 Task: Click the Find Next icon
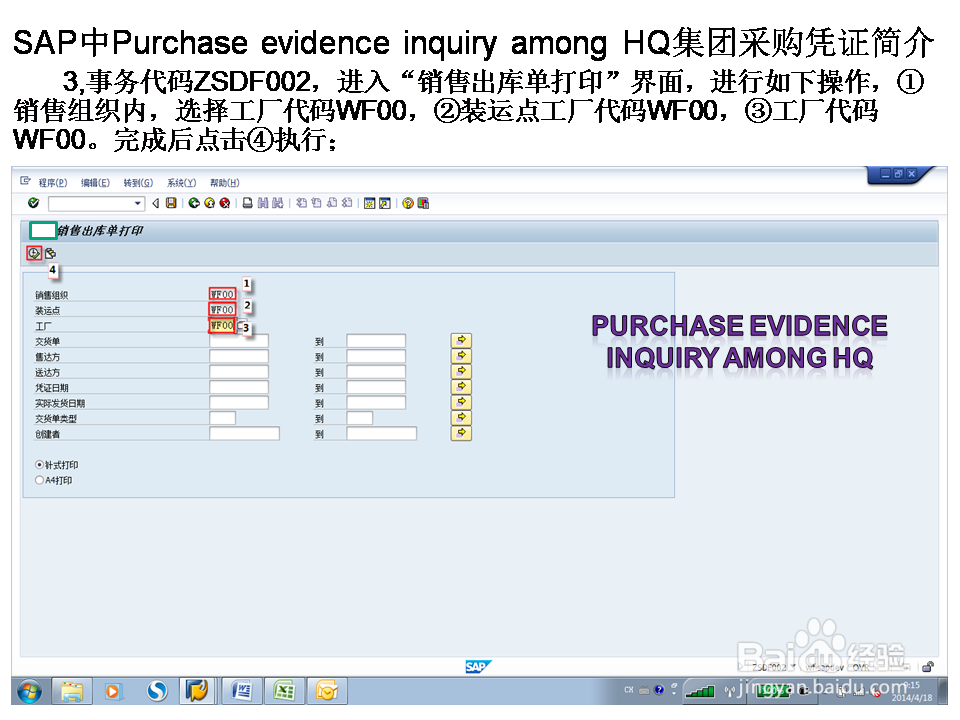pos(276,203)
